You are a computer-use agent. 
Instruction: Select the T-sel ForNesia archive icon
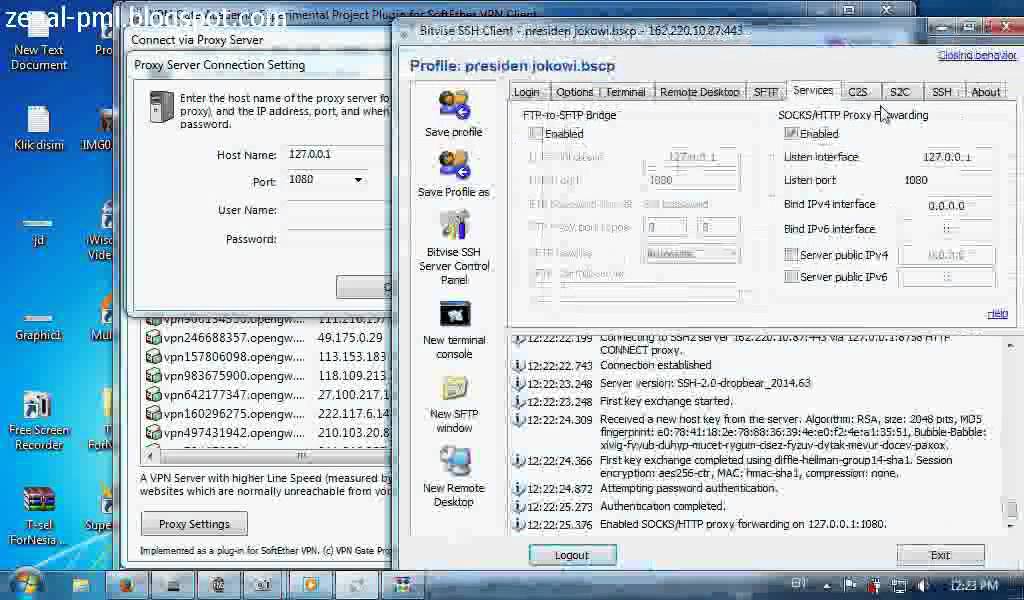point(38,516)
